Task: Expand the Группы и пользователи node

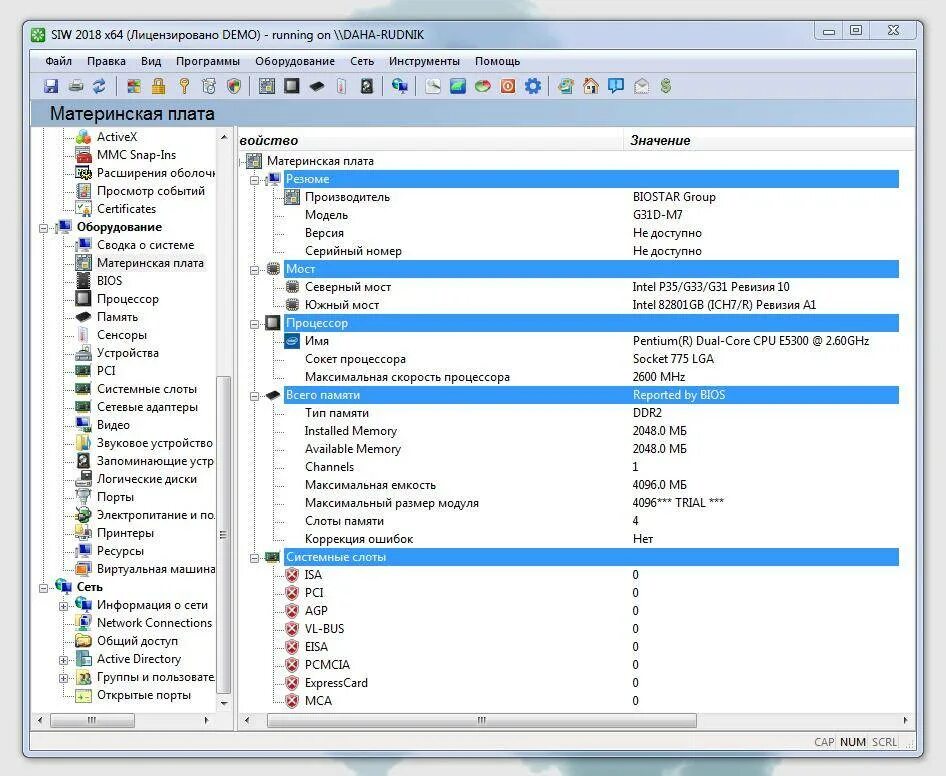Action: click(63, 678)
